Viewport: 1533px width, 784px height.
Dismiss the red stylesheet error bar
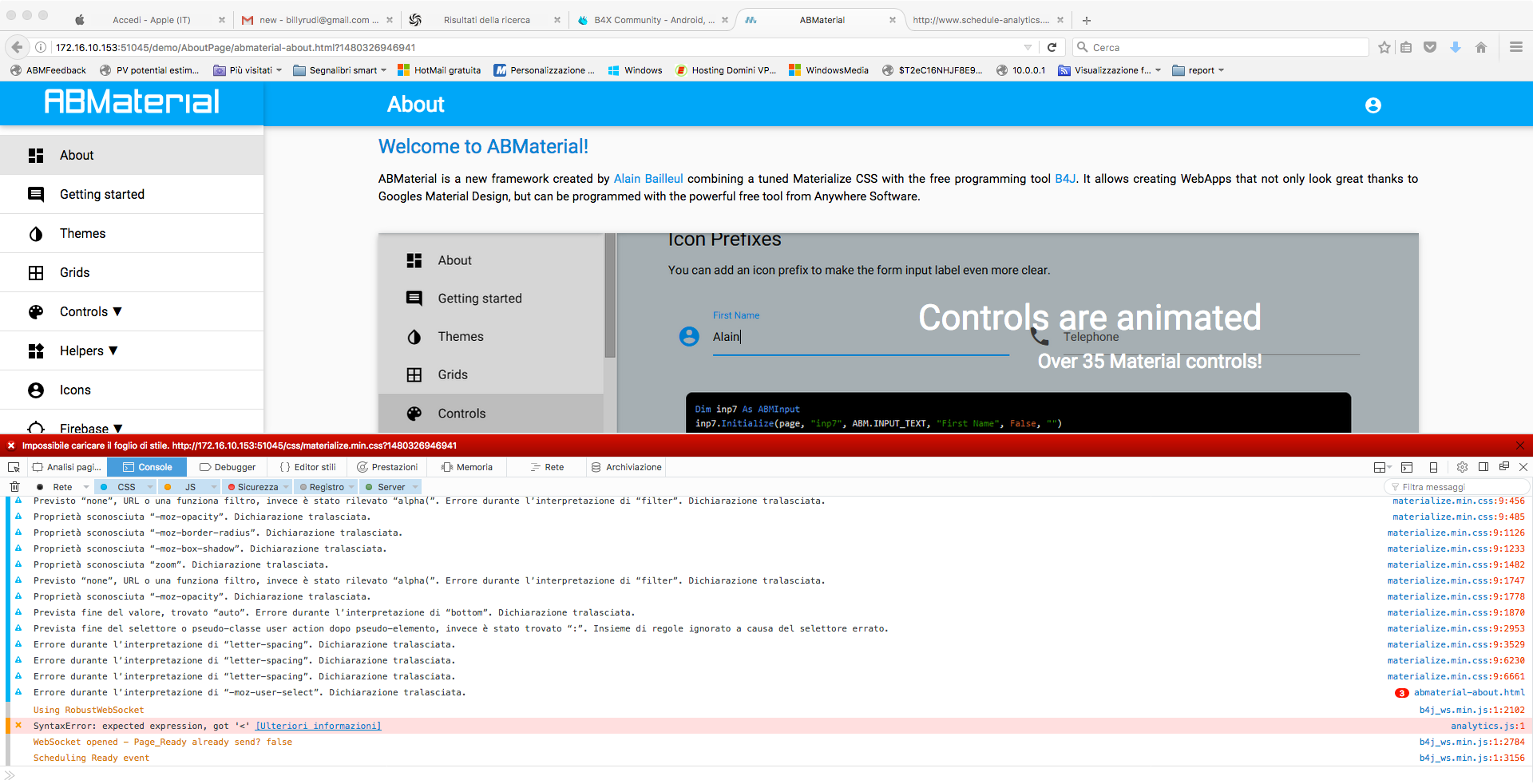point(1519,445)
